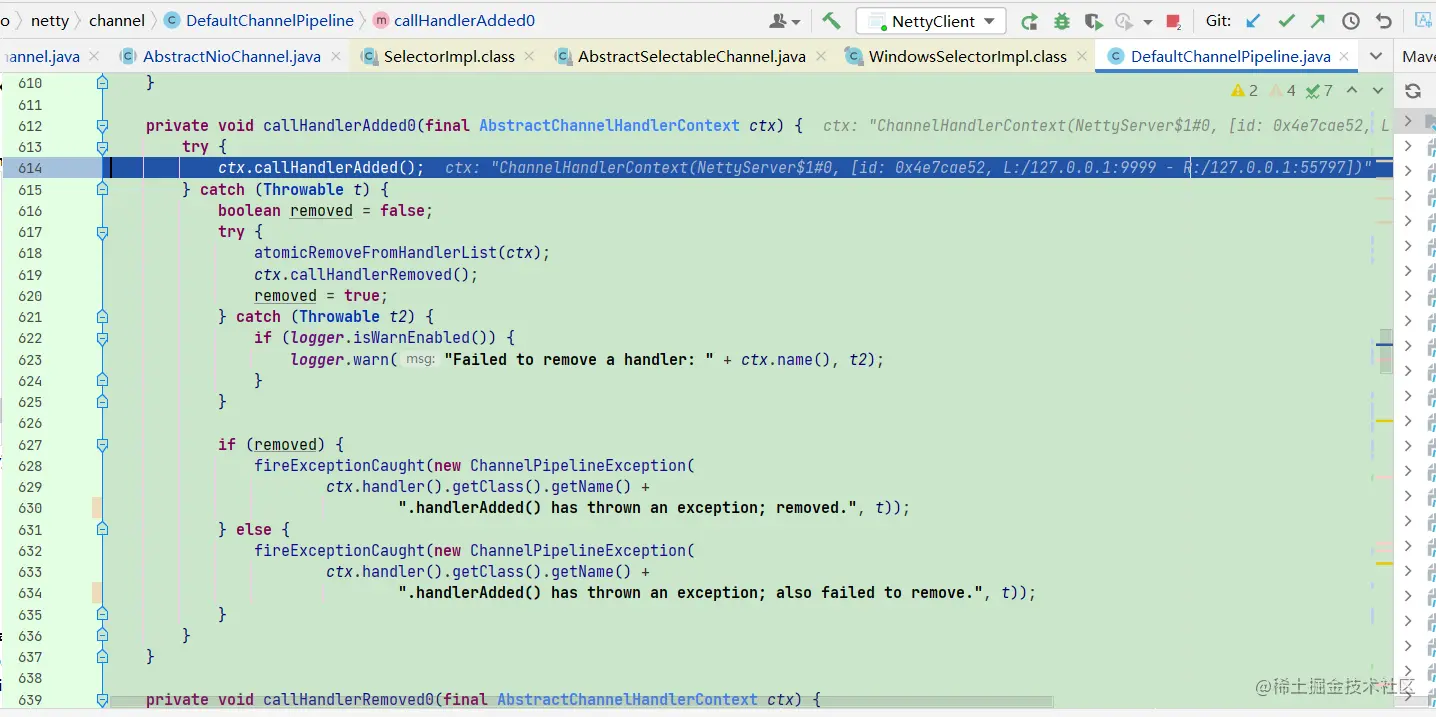The height and width of the screenshot is (717, 1436).
Task: Click the Translate icon in the toolbar
Action: (1424, 21)
